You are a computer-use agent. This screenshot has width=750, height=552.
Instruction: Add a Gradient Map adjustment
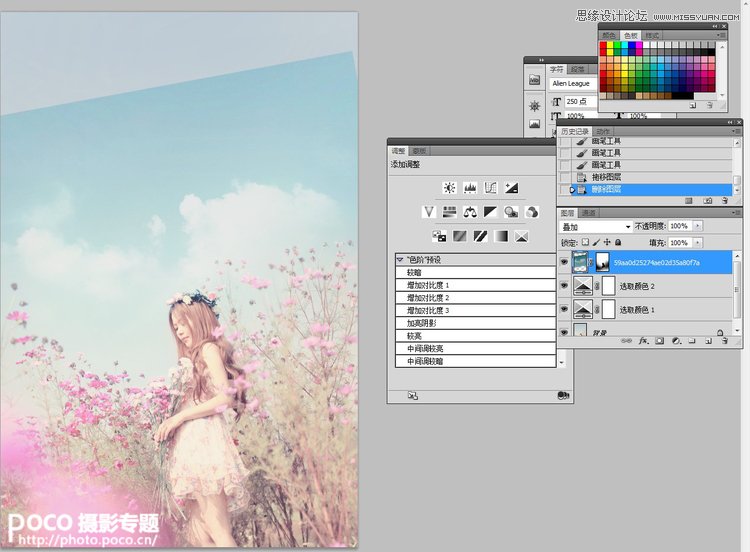click(x=501, y=236)
